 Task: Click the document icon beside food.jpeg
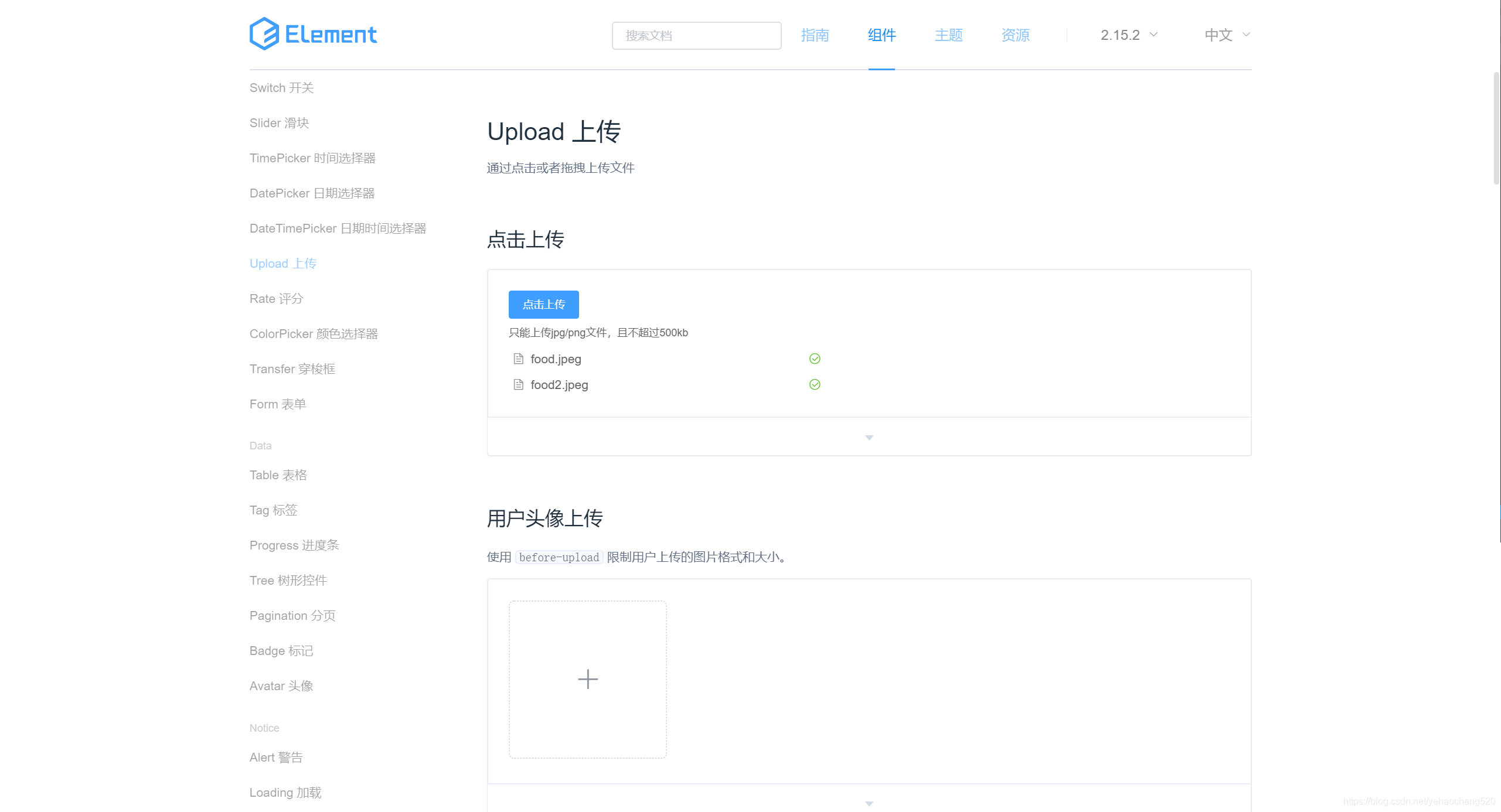point(518,359)
